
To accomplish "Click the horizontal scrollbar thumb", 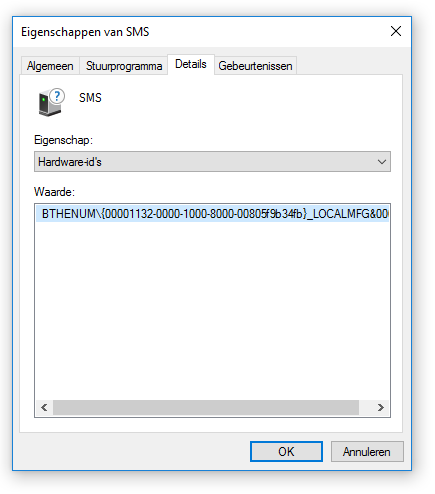I will [206, 407].
